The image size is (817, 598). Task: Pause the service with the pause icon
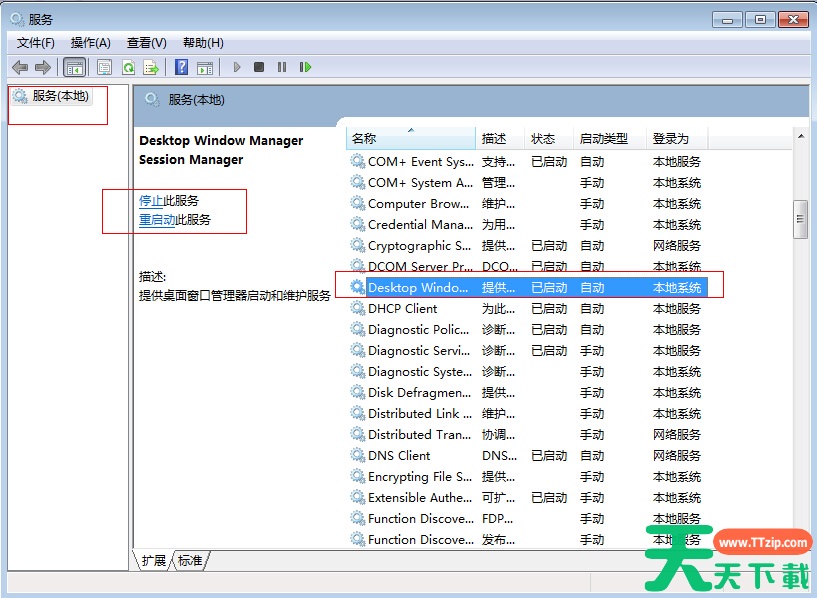pos(281,67)
